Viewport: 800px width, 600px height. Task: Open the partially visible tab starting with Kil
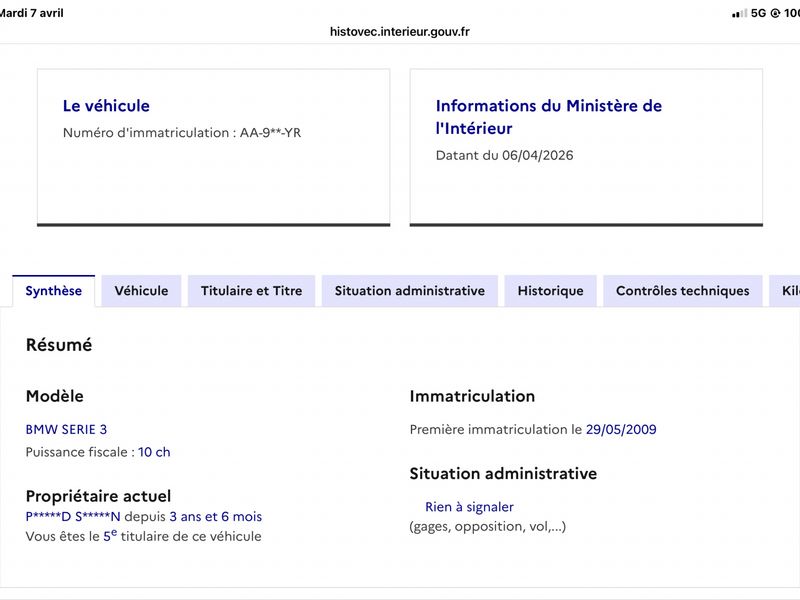pos(789,291)
